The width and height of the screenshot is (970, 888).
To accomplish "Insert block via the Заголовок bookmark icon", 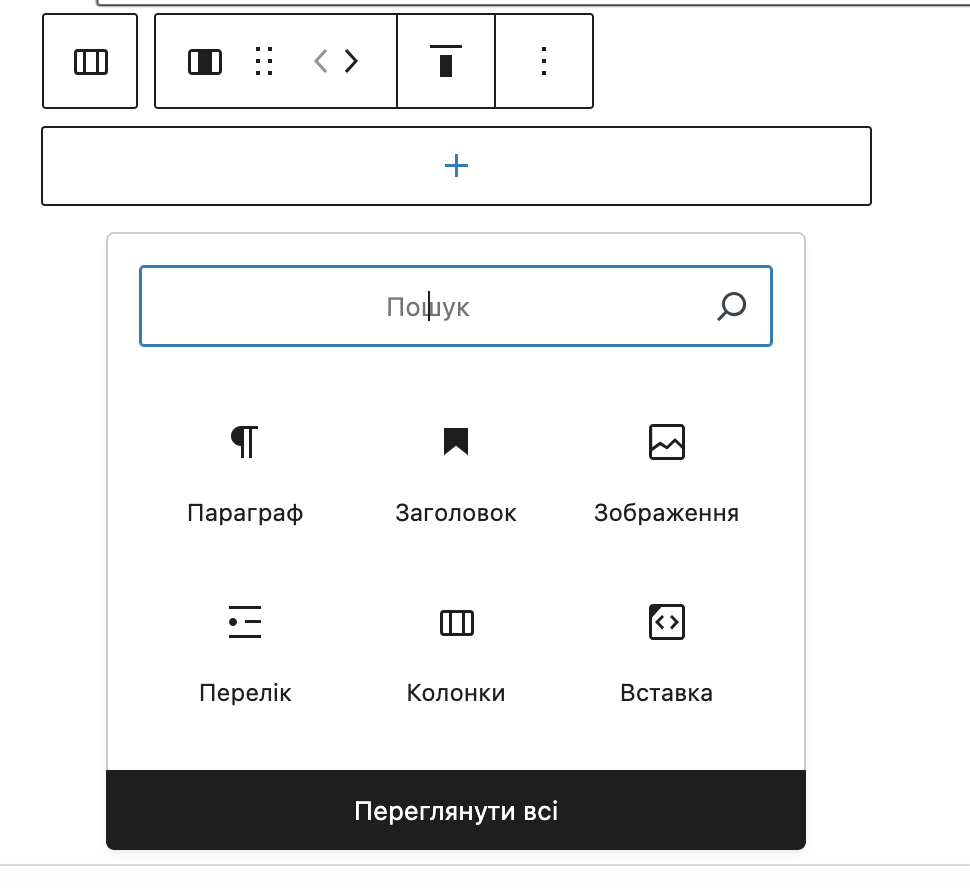I will click(x=456, y=441).
